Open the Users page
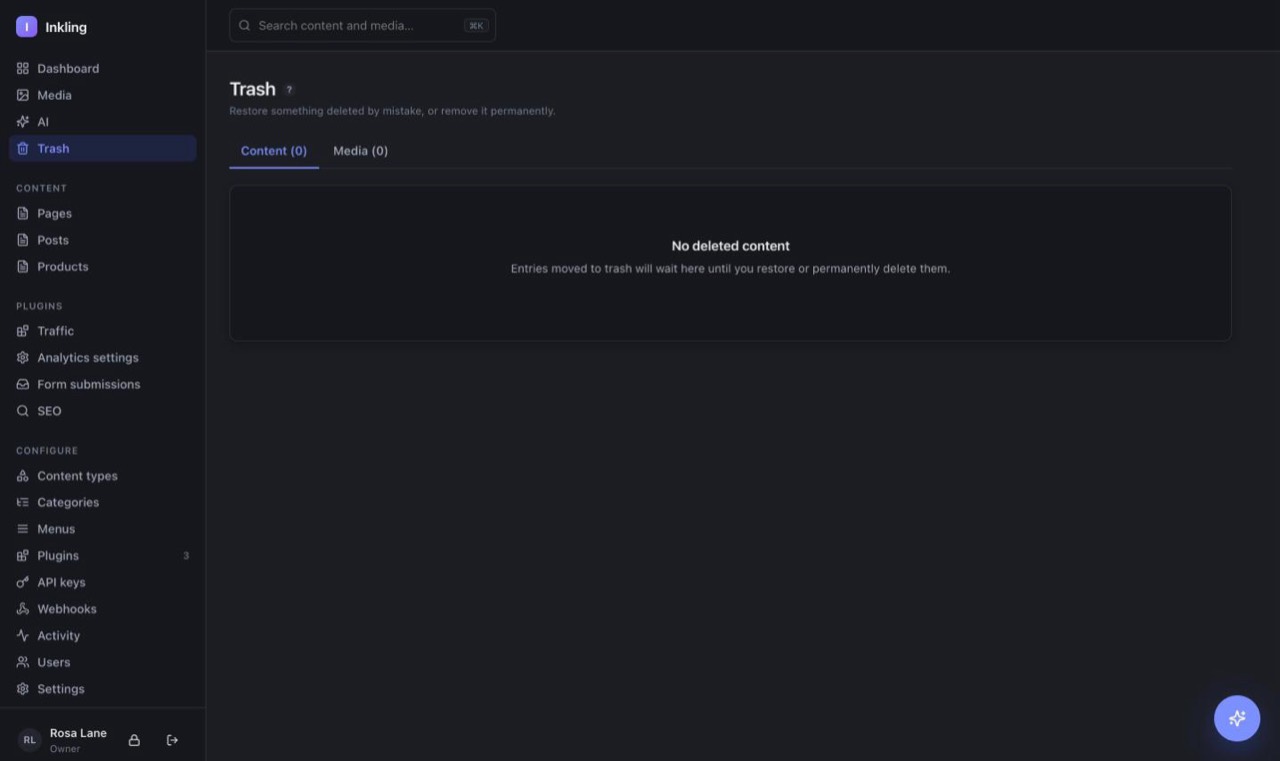The image size is (1280, 761). [103, 662]
